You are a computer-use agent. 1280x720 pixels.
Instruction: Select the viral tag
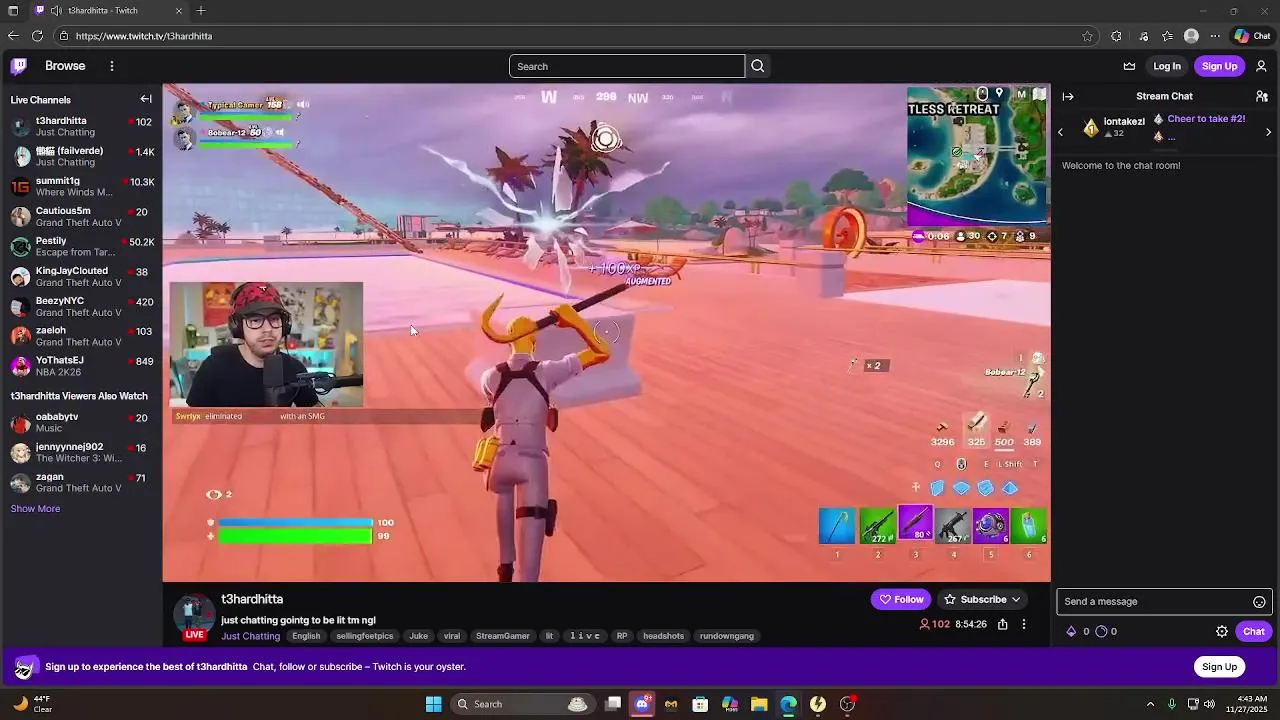pos(452,636)
